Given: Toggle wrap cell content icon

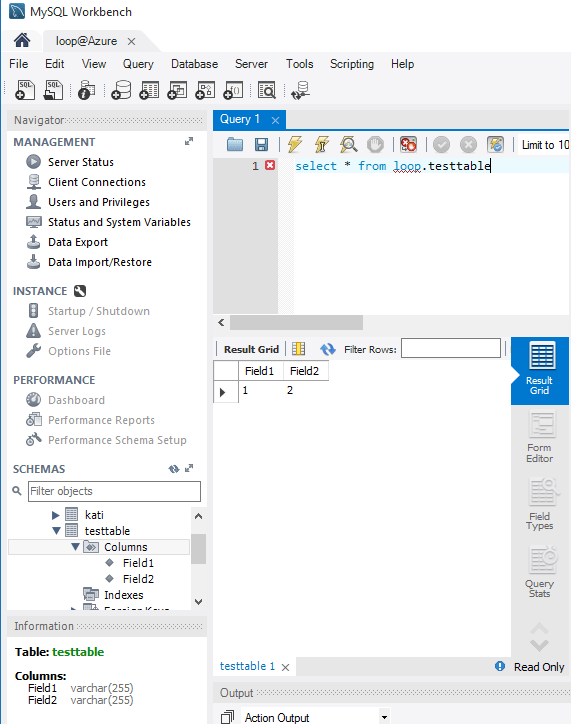Looking at the screenshot, I should point(299,349).
